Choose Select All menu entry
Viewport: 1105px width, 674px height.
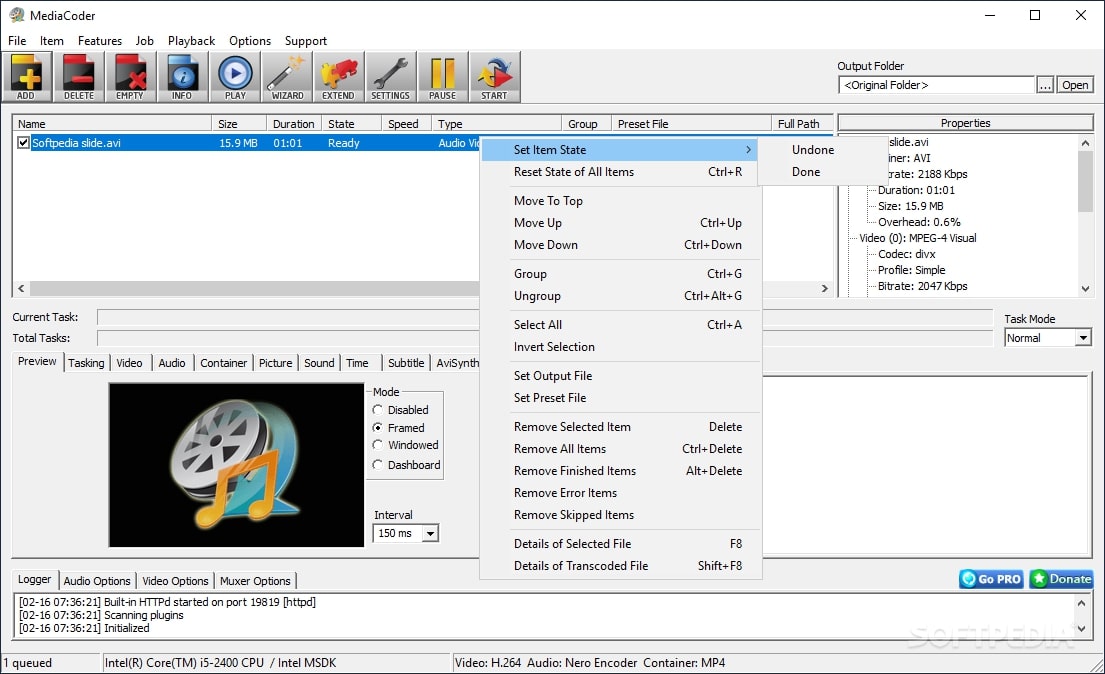click(x=620, y=324)
